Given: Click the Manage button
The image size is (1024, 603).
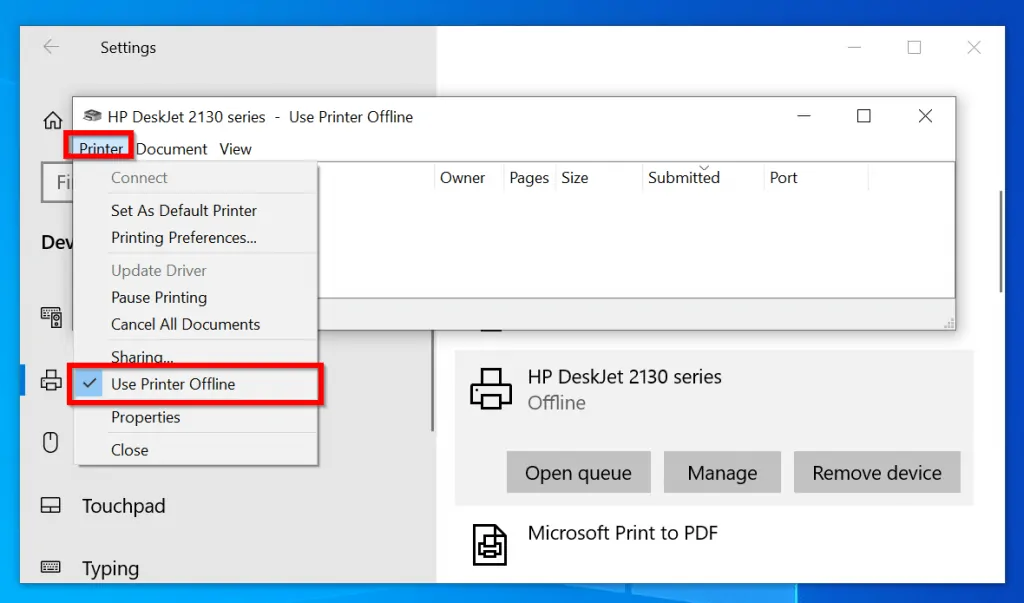Looking at the screenshot, I should [x=722, y=473].
